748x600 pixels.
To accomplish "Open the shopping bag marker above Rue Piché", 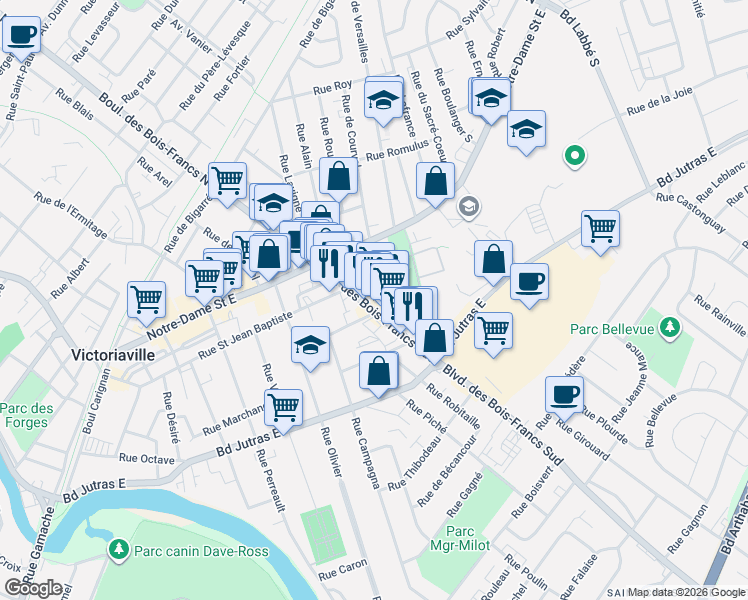I will (379, 371).
